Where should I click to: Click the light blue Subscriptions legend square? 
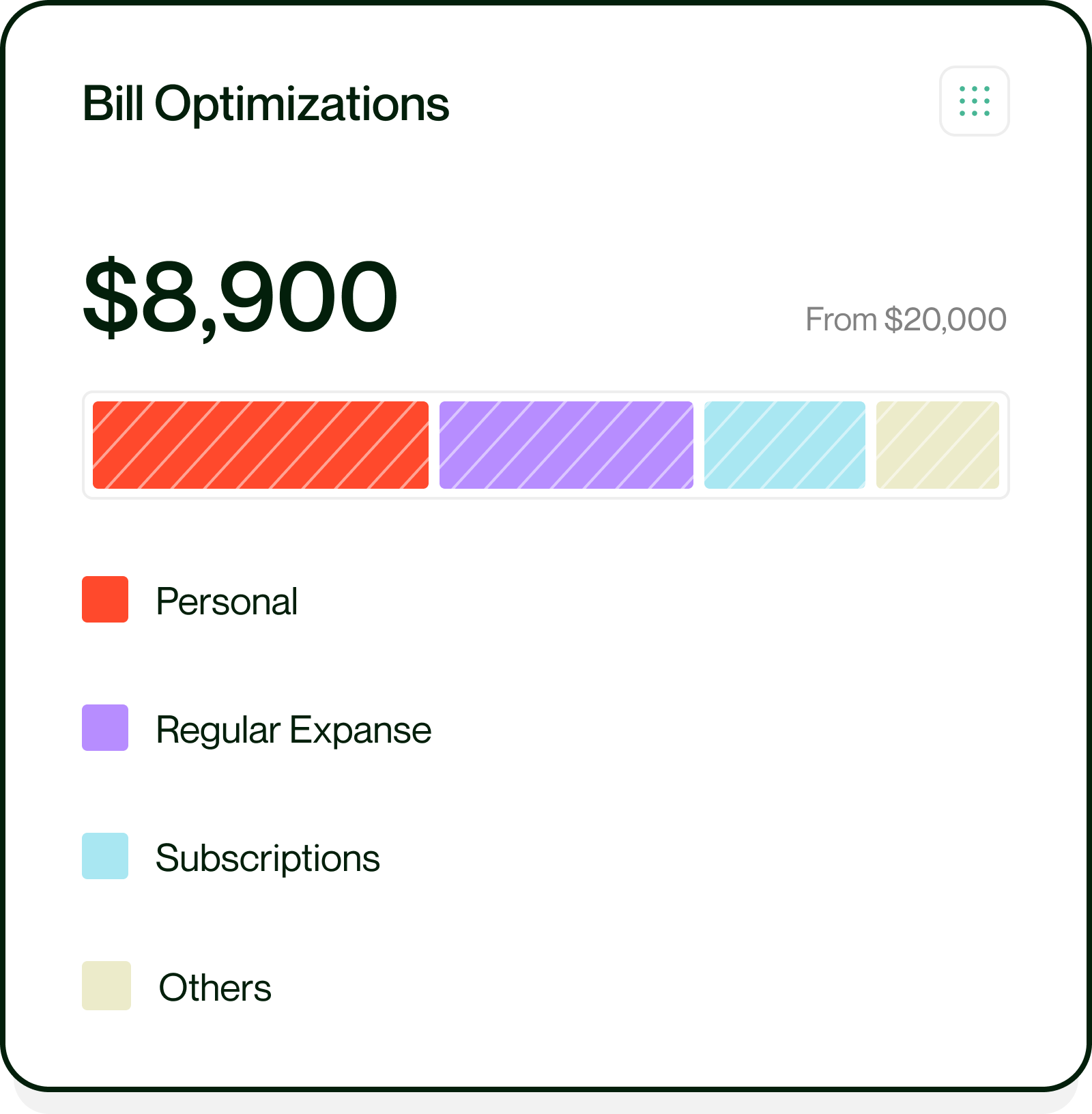tap(105, 856)
